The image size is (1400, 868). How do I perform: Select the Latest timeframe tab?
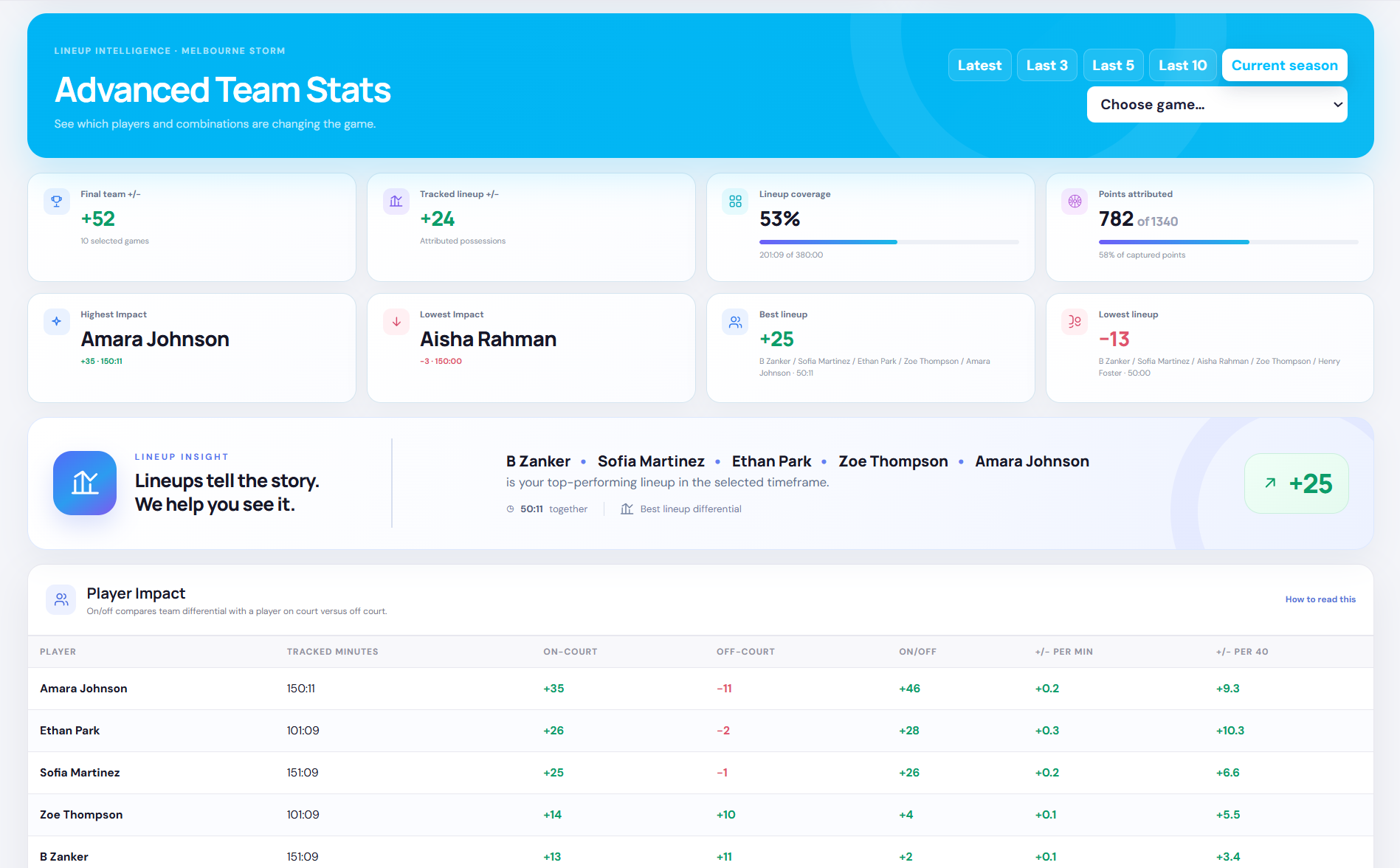click(x=979, y=65)
